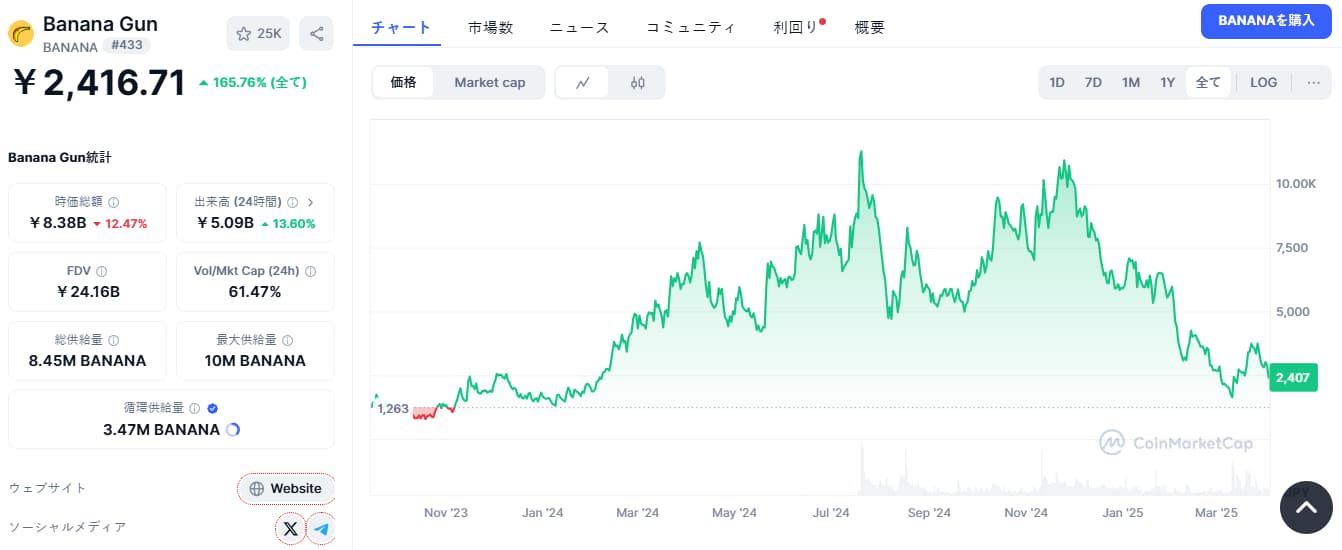
Task: Select the line chart view icon
Action: pos(584,83)
